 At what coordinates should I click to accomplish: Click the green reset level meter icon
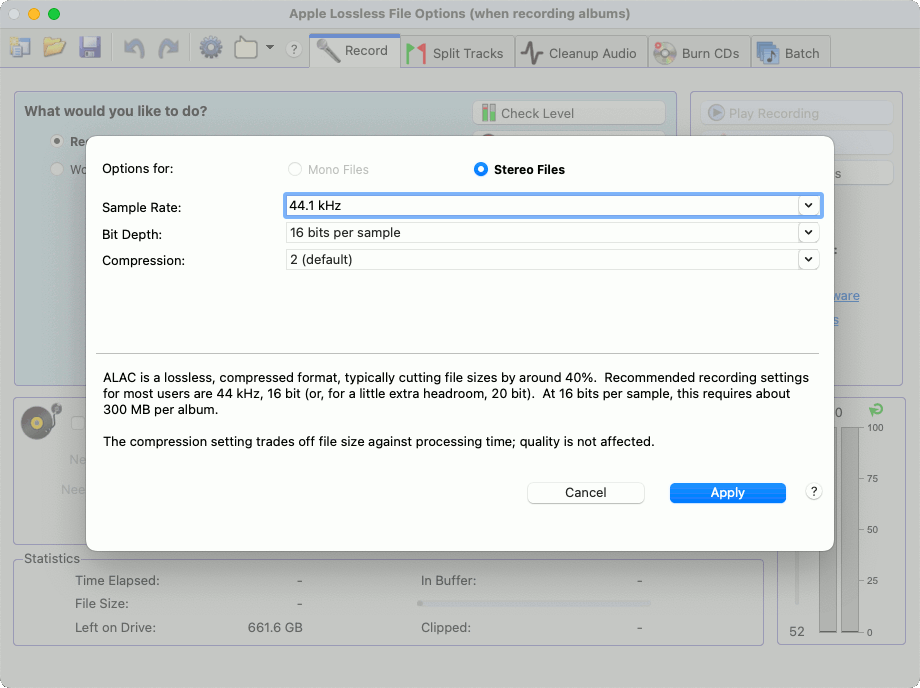(x=875, y=409)
